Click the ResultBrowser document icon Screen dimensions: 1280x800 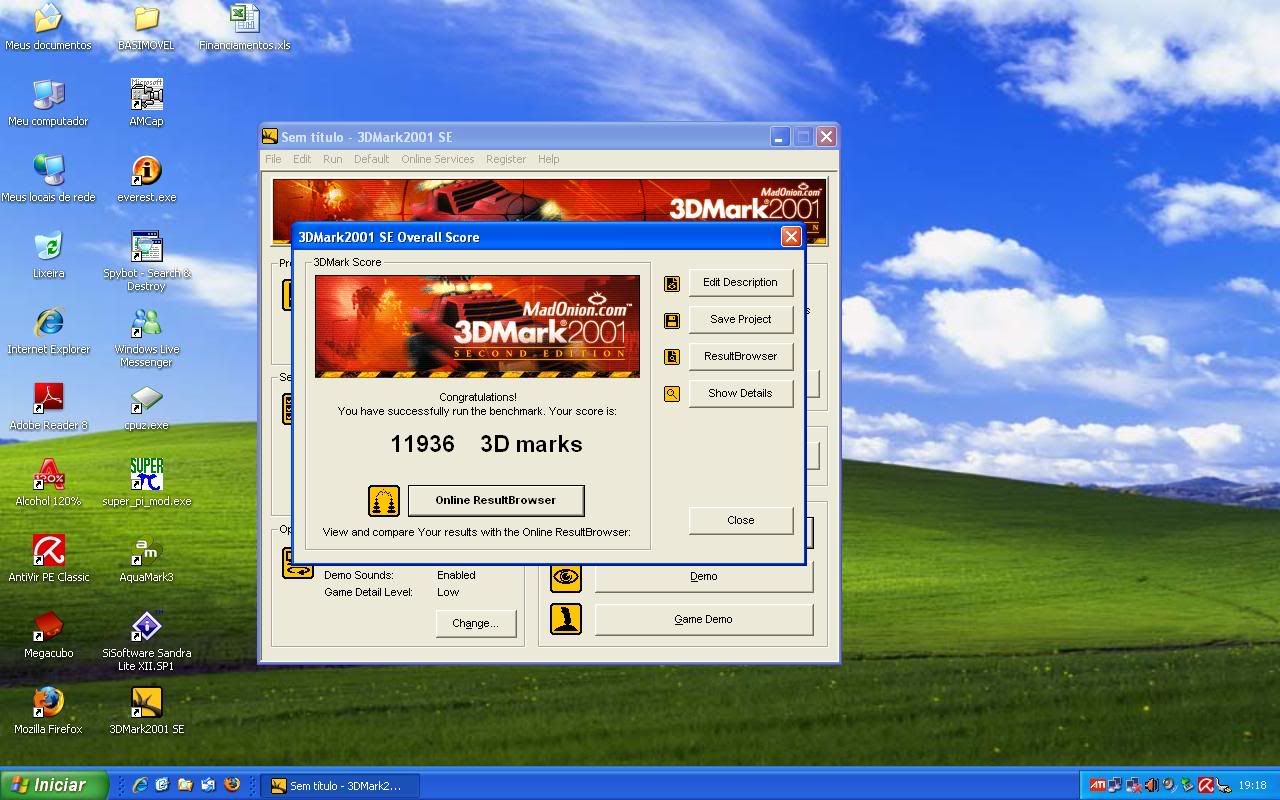pos(672,356)
